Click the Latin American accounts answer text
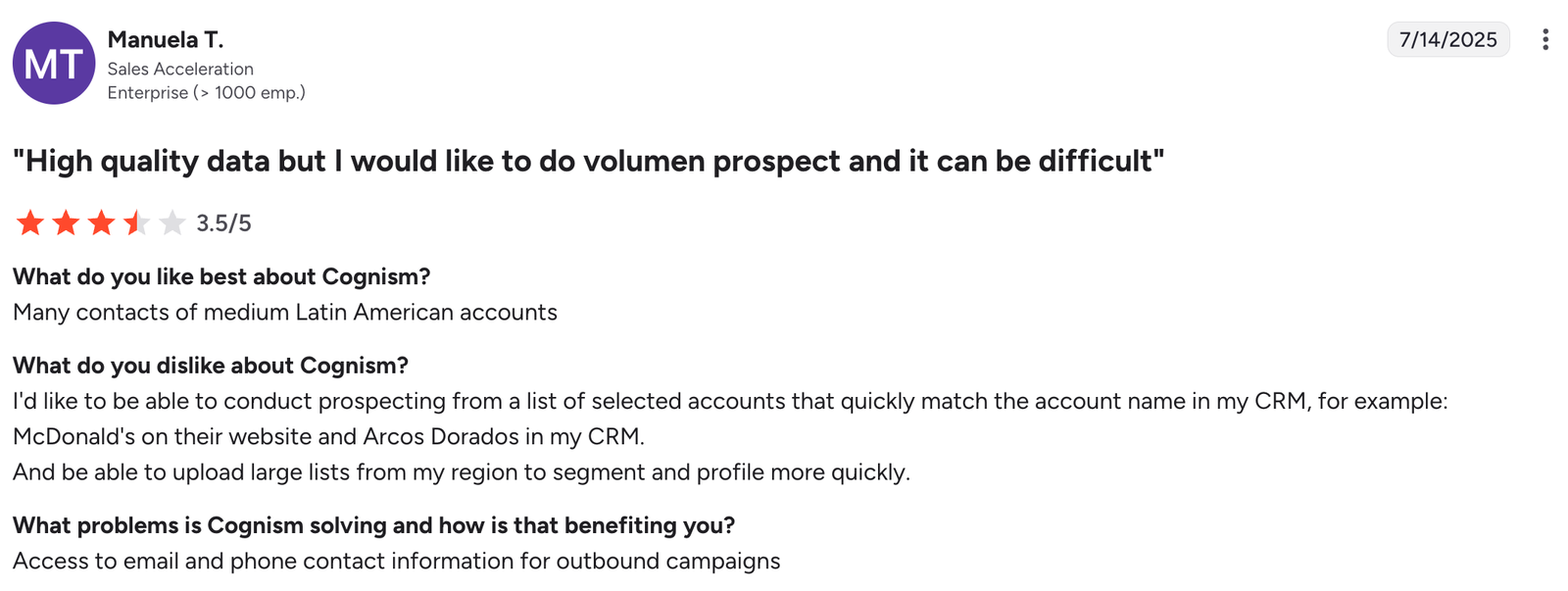The width and height of the screenshot is (1568, 591). (285, 313)
